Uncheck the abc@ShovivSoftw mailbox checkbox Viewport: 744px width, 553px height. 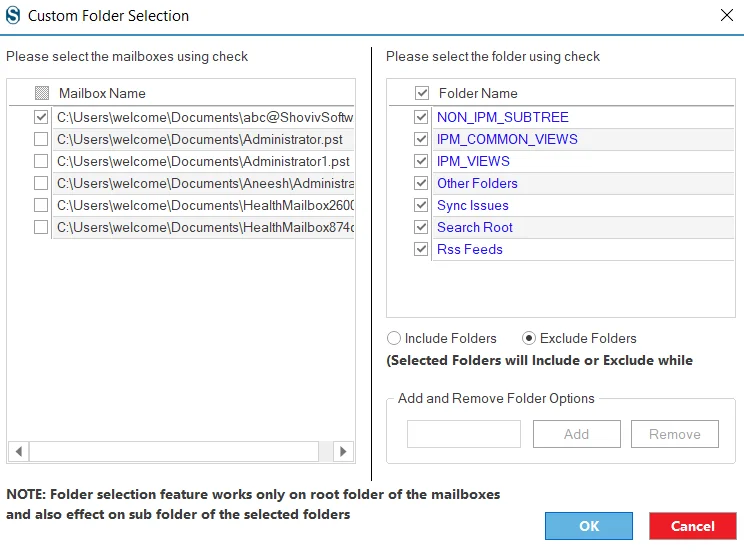[x=41, y=117]
